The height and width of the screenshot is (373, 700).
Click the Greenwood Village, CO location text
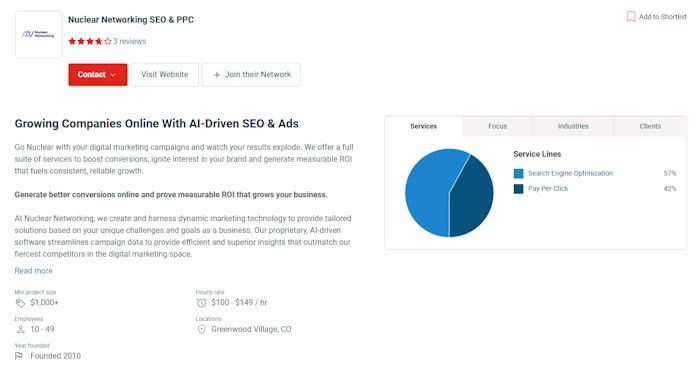pyautogui.click(x=251, y=329)
